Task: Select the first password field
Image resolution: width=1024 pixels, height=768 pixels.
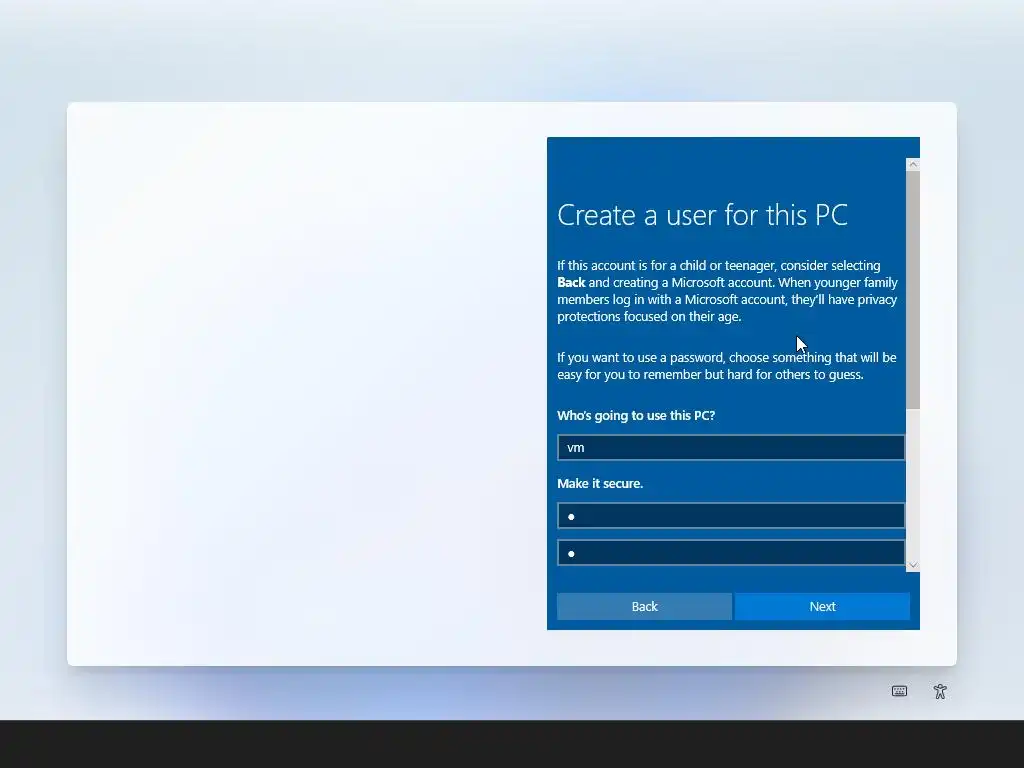Action: click(731, 516)
